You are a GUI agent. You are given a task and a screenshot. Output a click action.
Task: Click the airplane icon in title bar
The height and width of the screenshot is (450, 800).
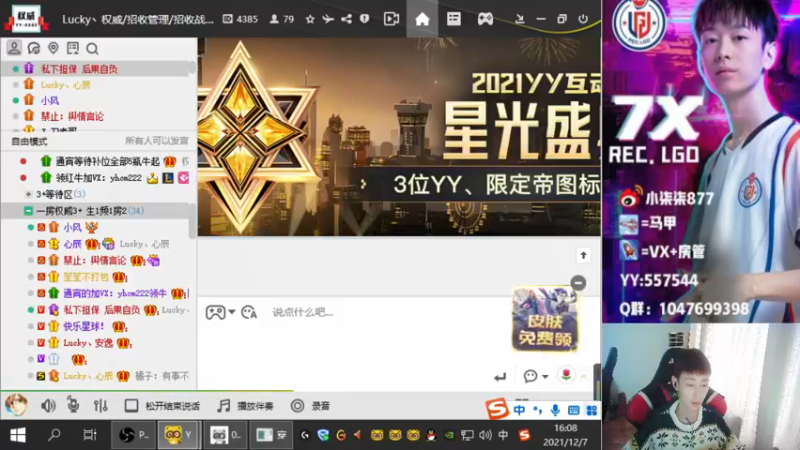point(328,19)
